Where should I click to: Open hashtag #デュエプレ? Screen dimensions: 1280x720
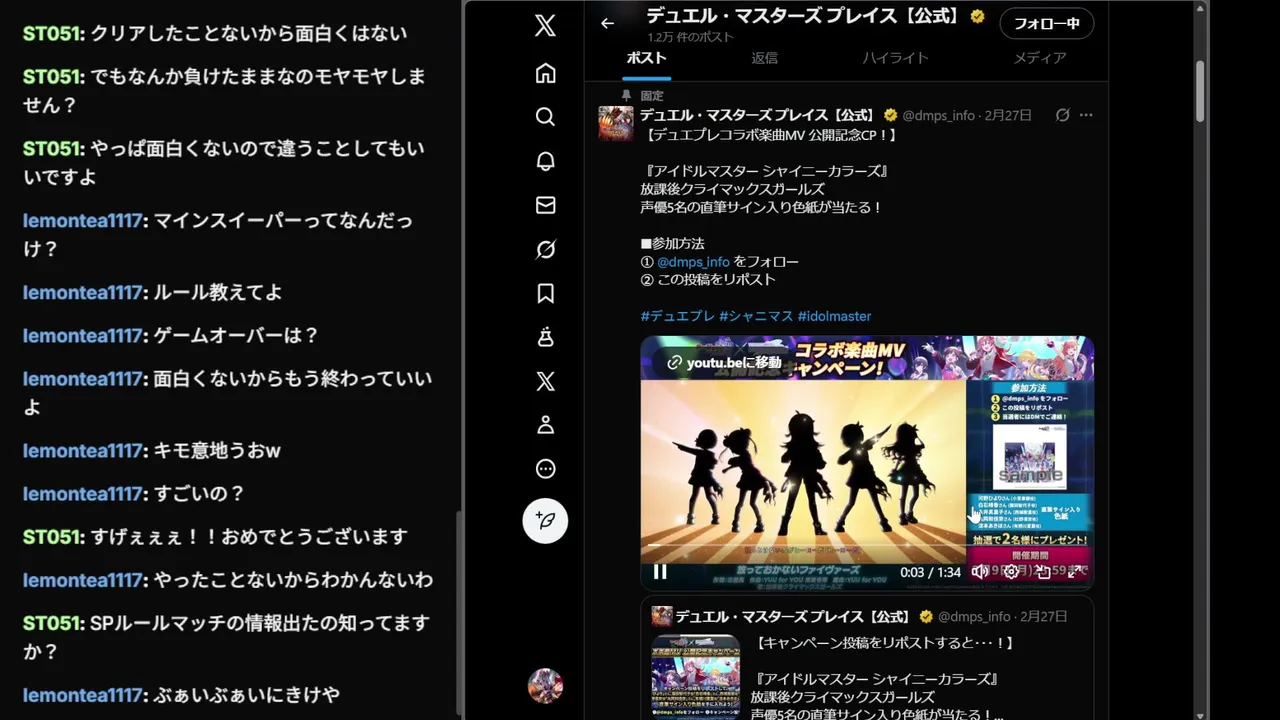point(677,316)
